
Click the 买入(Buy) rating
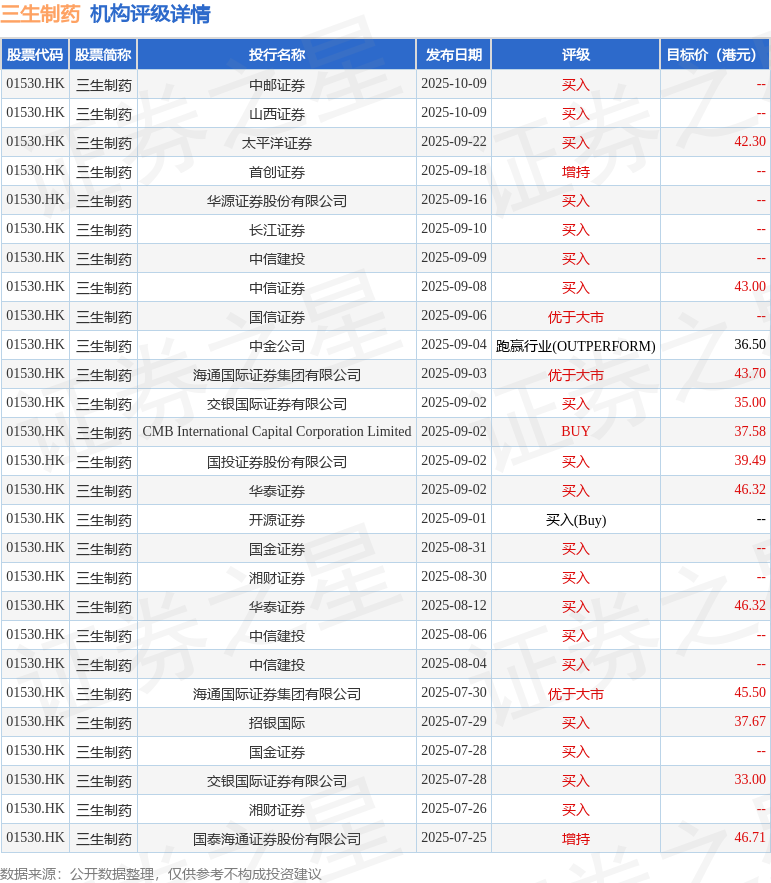(x=576, y=520)
